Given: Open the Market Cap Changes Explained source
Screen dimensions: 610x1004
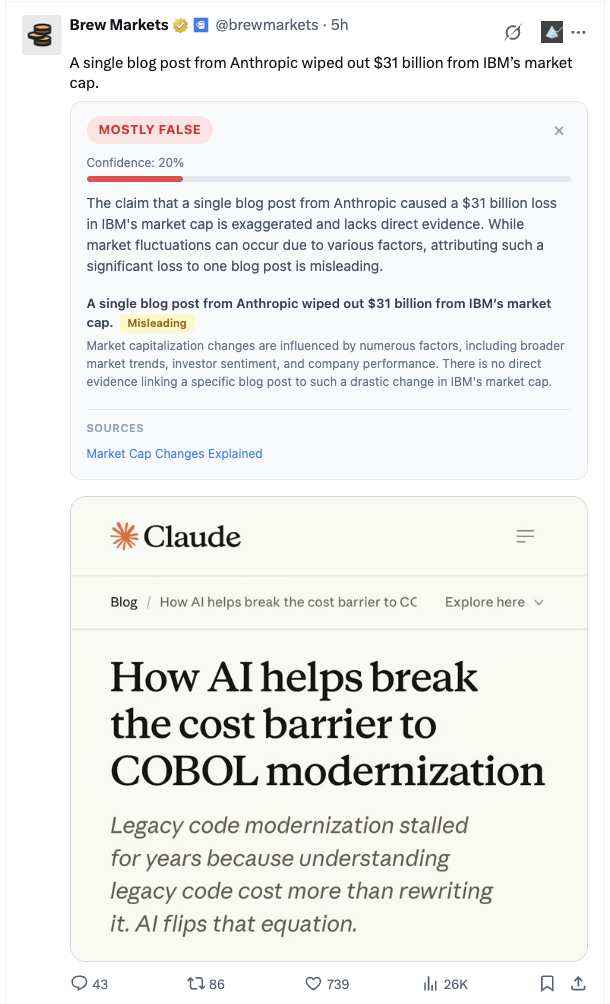Looking at the screenshot, I should [x=174, y=454].
